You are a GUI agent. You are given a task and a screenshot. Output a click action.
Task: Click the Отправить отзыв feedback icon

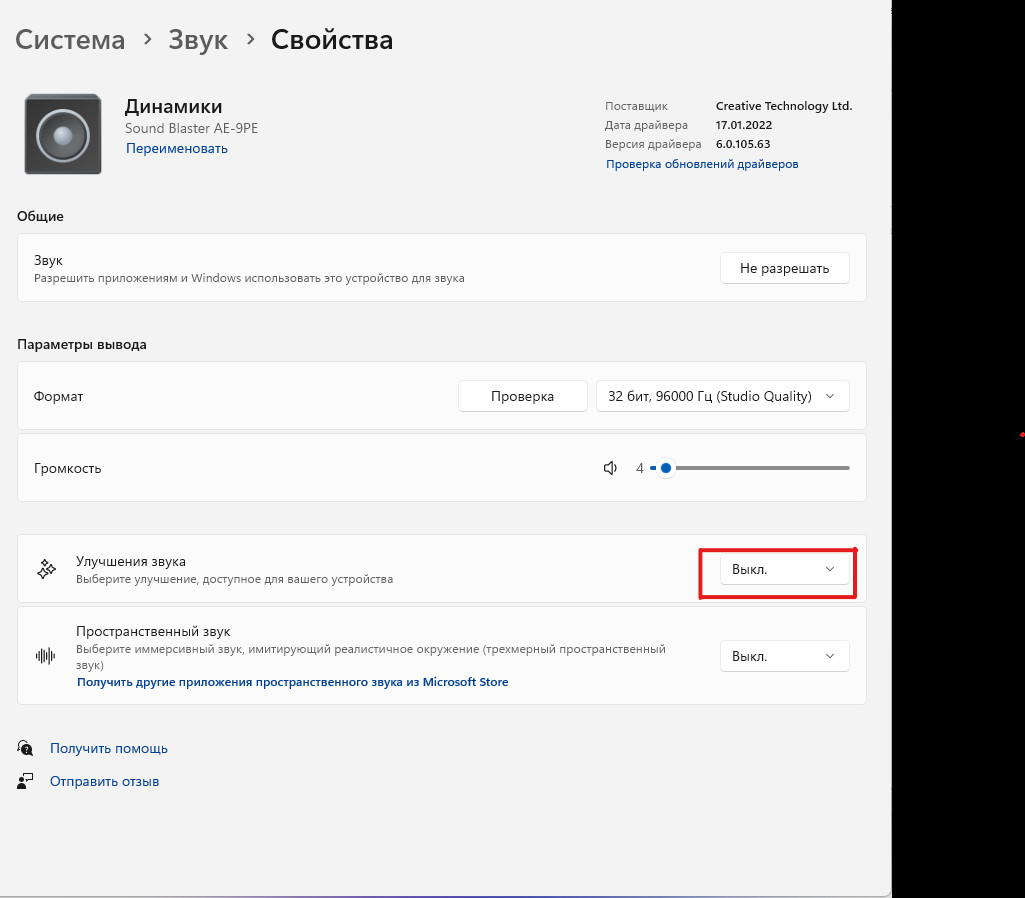coord(25,781)
